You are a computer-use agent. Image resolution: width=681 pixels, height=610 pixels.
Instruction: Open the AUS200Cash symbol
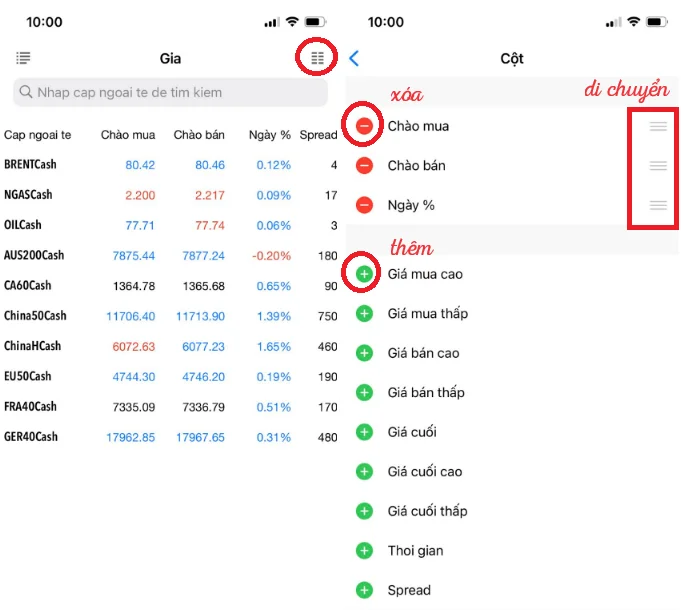coord(34,255)
